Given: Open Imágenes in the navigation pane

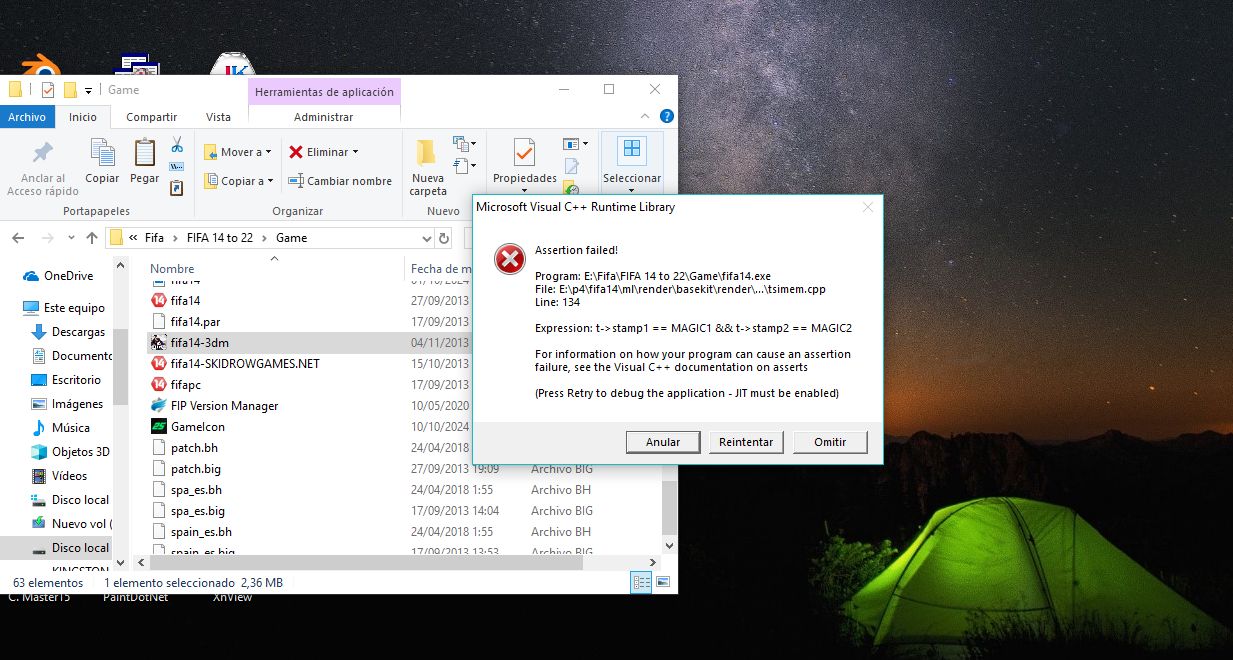Looking at the screenshot, I should (x=68, y=404).
